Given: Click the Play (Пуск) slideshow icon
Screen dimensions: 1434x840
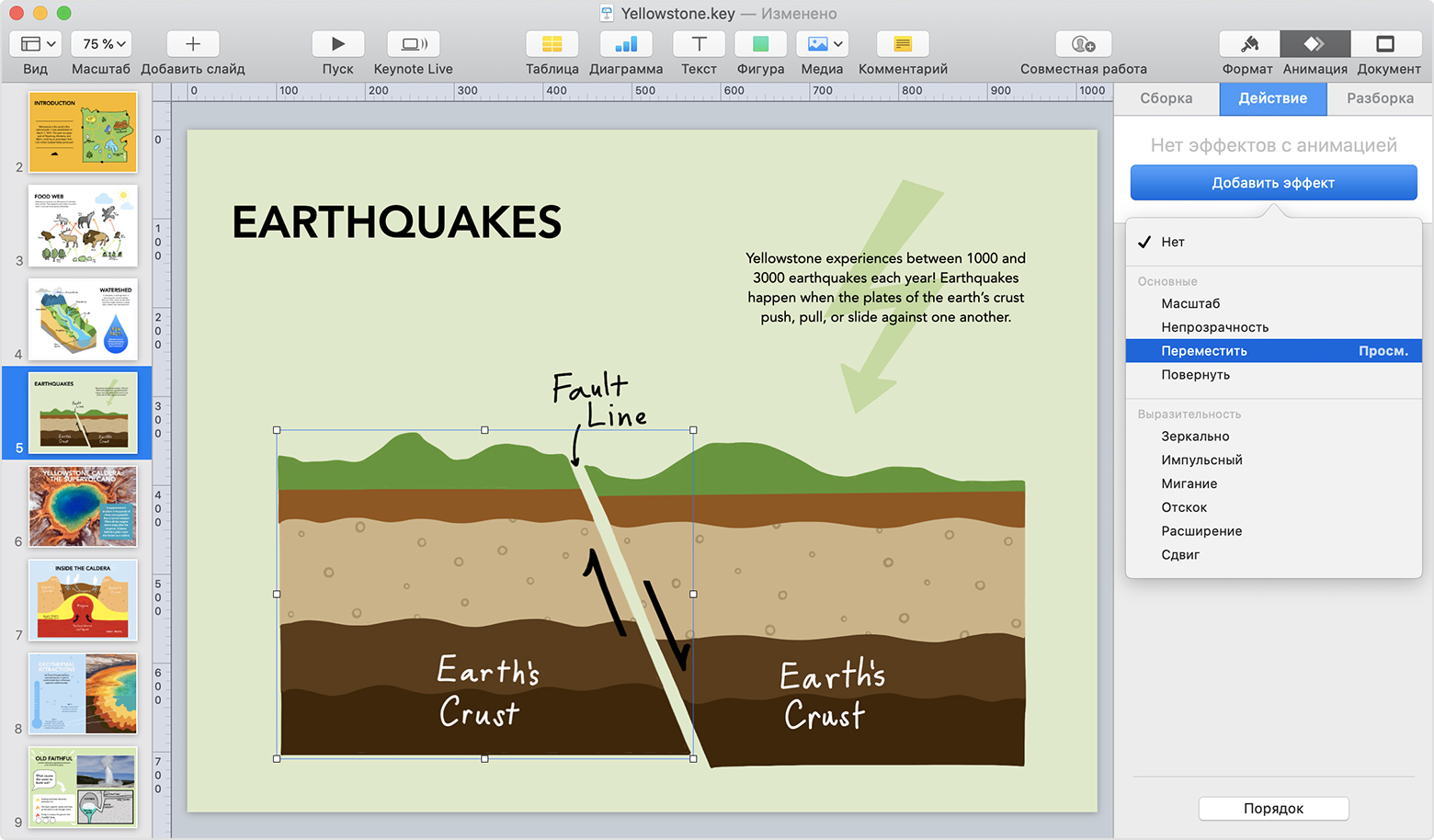Looking at the screenshot, I should (x=337, y=44).
